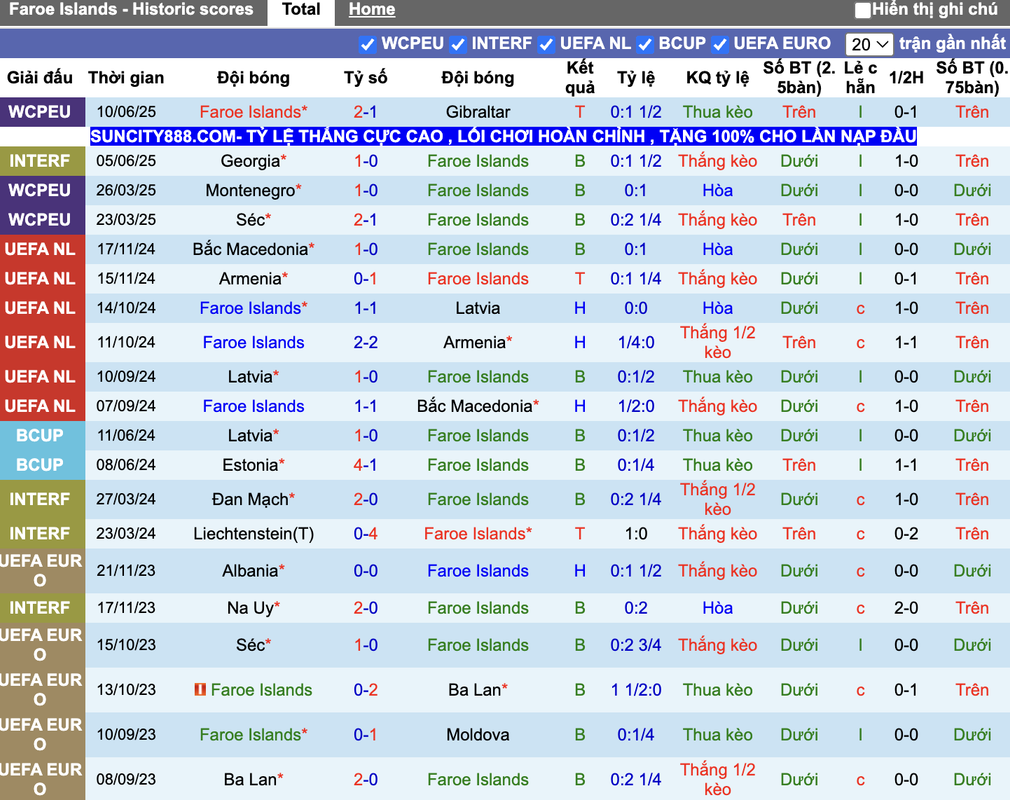Click the 4-1 score in Estonia row

[365, 465]
